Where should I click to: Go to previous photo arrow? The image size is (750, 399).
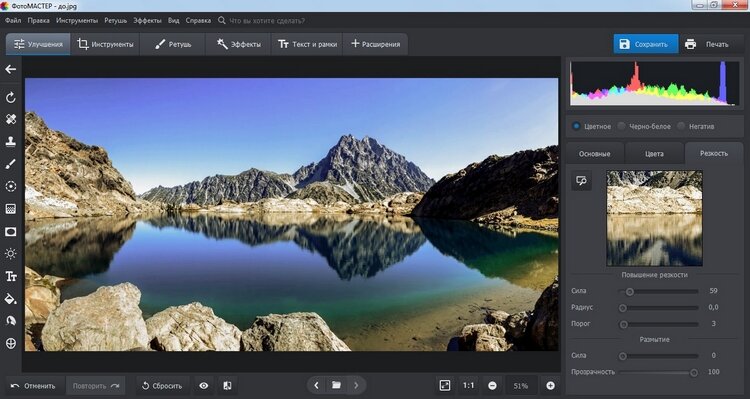pyautogui.click(x=316, y=385)
